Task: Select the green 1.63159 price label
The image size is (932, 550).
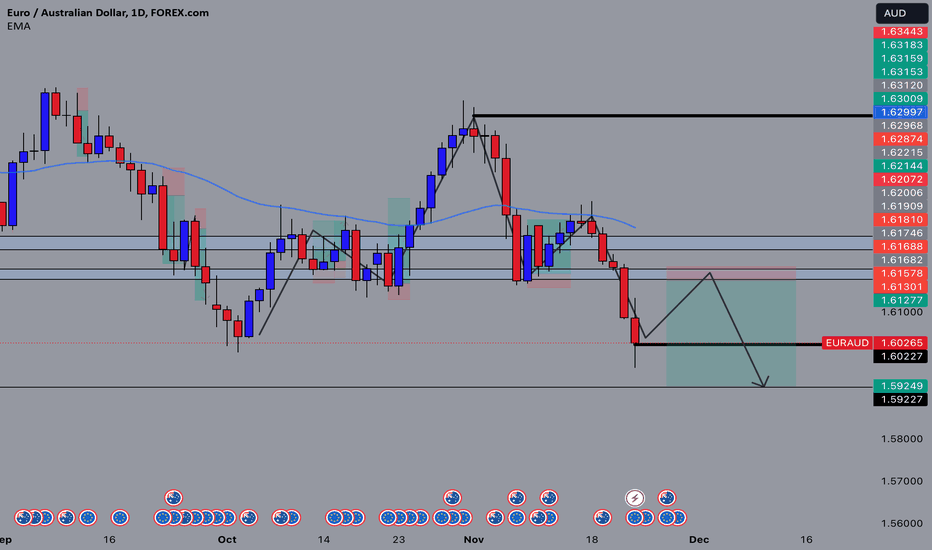Action: tap(902, 58)
